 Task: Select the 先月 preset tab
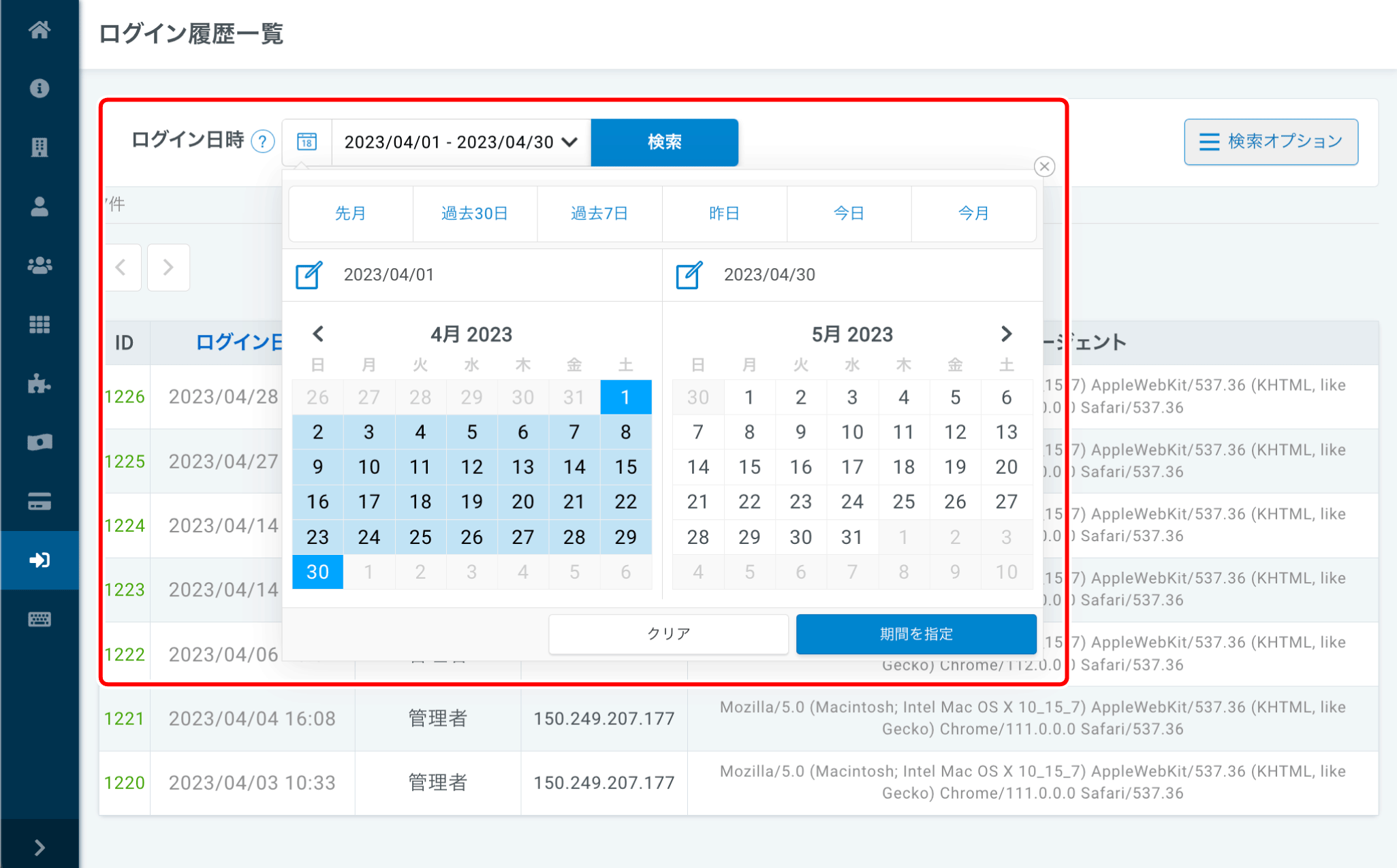351,214
